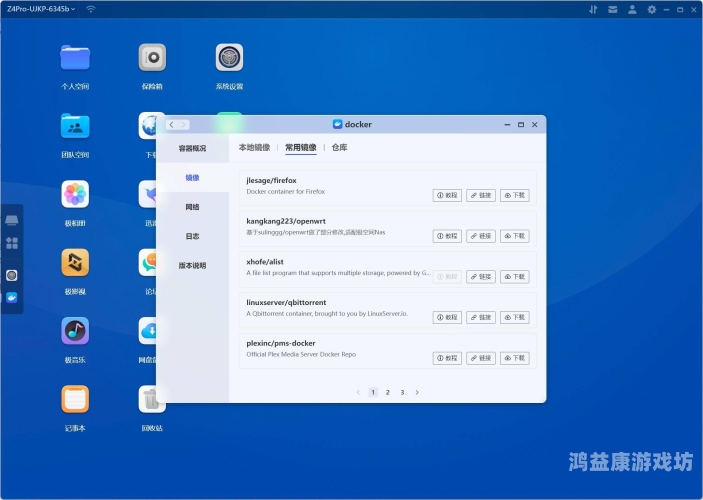Open the 极影视 video app icon
This screenshot has width=703, height=500.
click(x=75, y=262)
